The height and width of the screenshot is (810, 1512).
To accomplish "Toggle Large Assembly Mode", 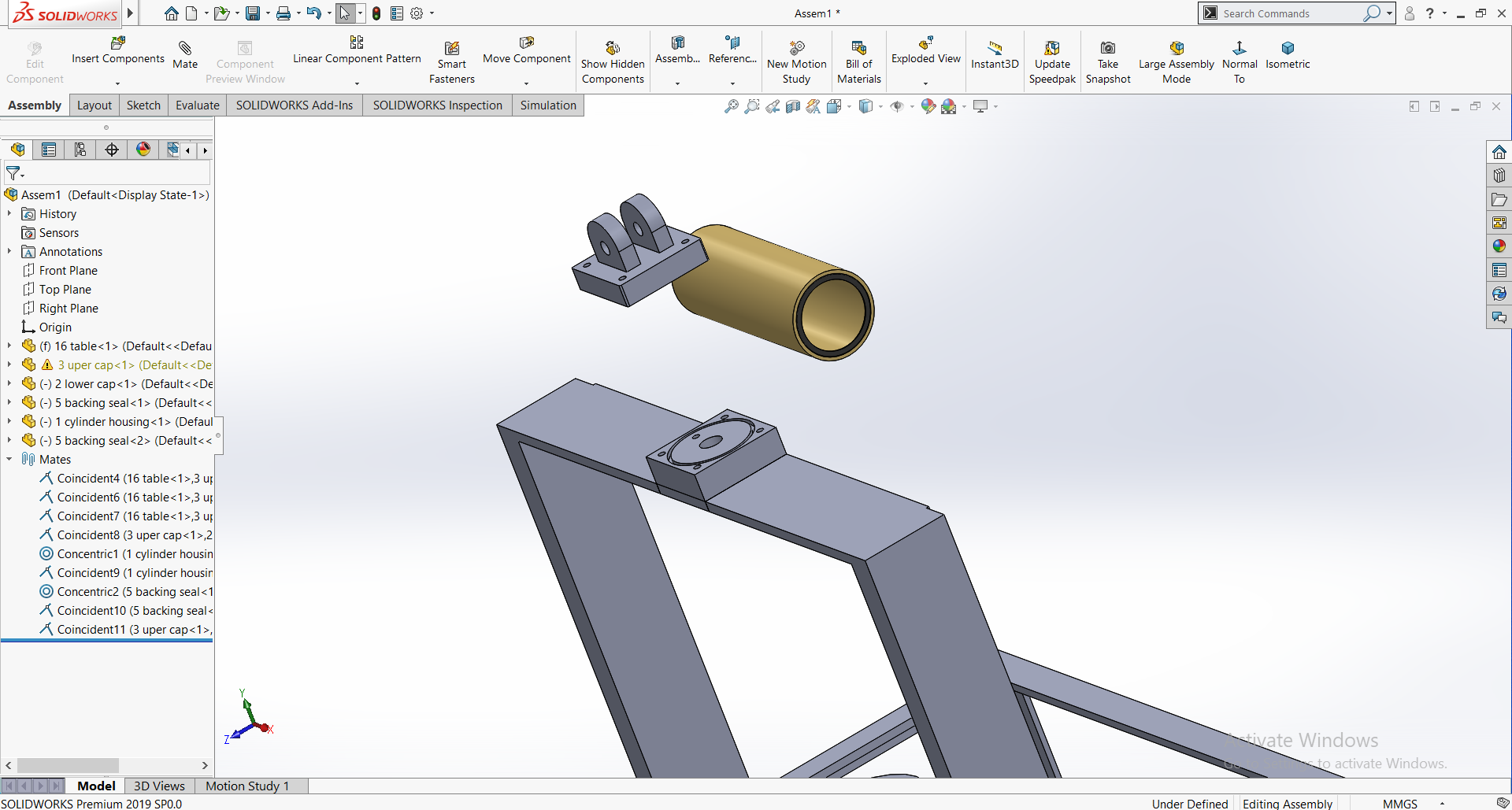I will click(1177, 62).
